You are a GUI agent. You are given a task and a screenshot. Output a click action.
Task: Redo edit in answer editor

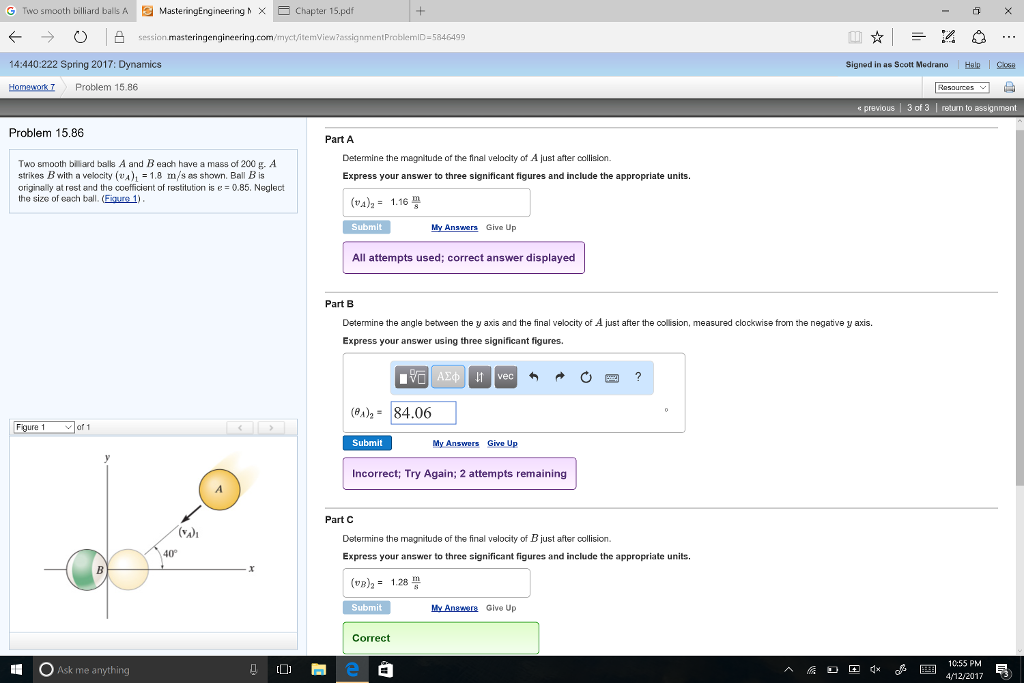(559, 377)
